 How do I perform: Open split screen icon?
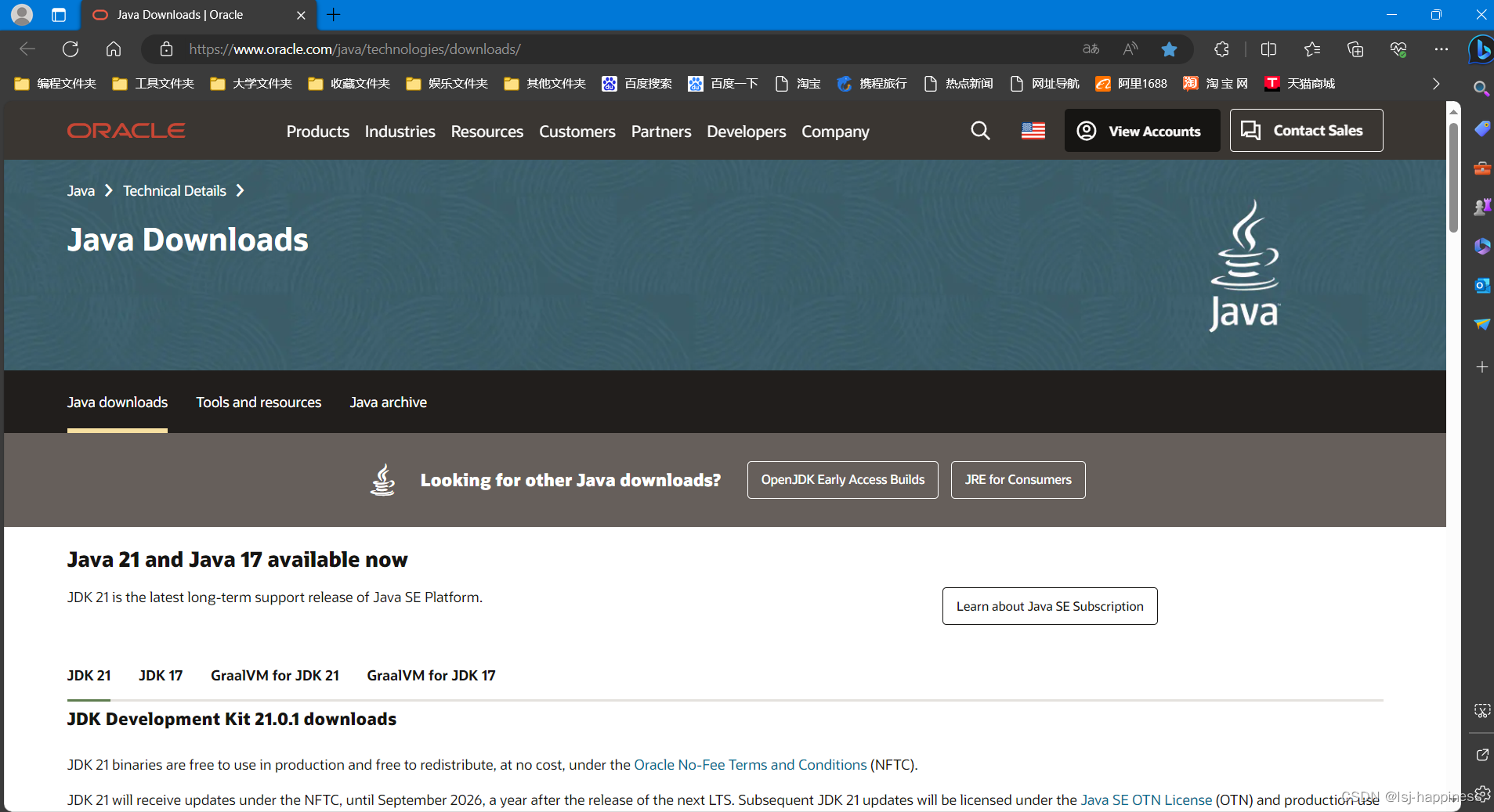click(1268, 49)
